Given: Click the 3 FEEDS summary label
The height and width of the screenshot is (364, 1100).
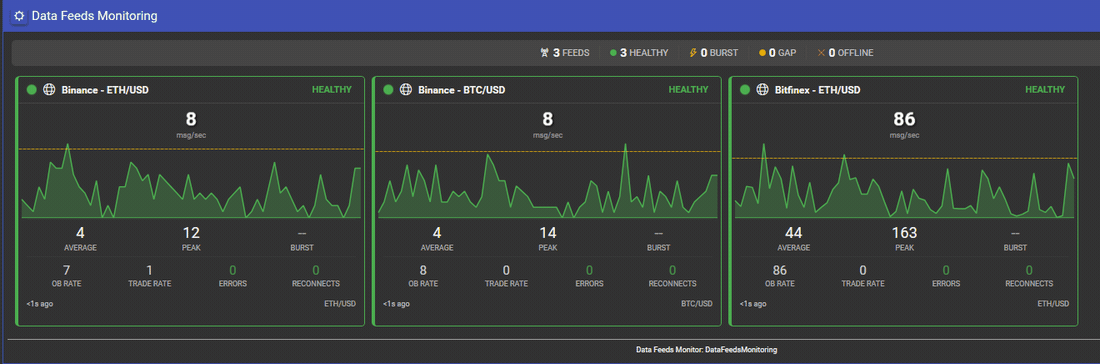Looking at the screenshot, I should (571, 53).
